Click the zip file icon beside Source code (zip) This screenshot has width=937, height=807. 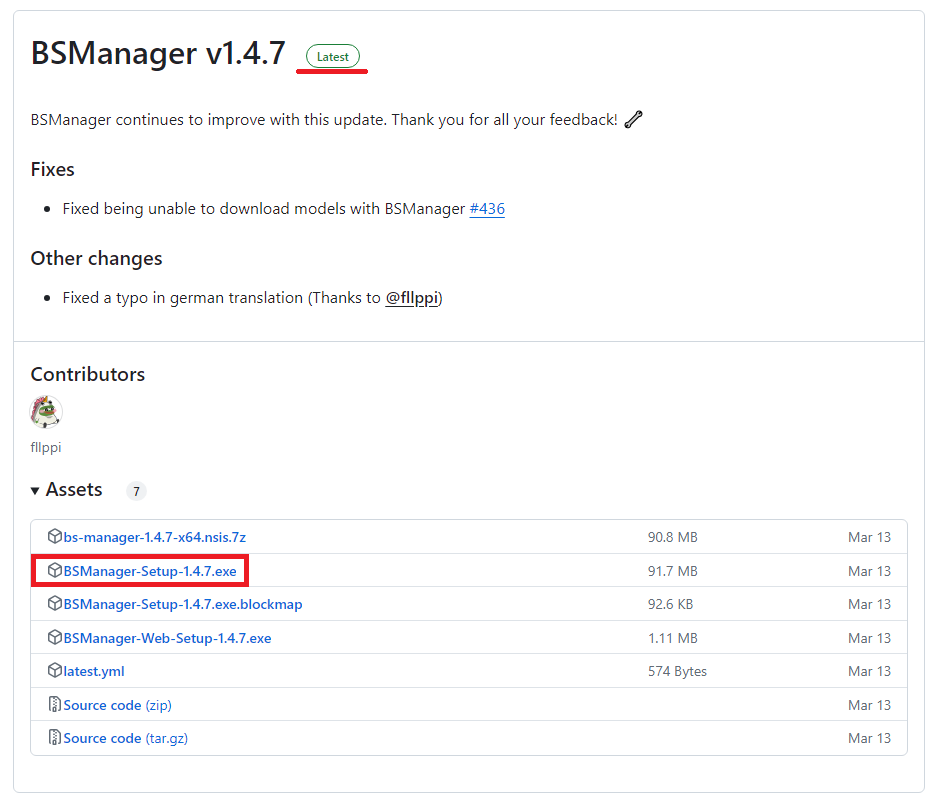[54, 704]
